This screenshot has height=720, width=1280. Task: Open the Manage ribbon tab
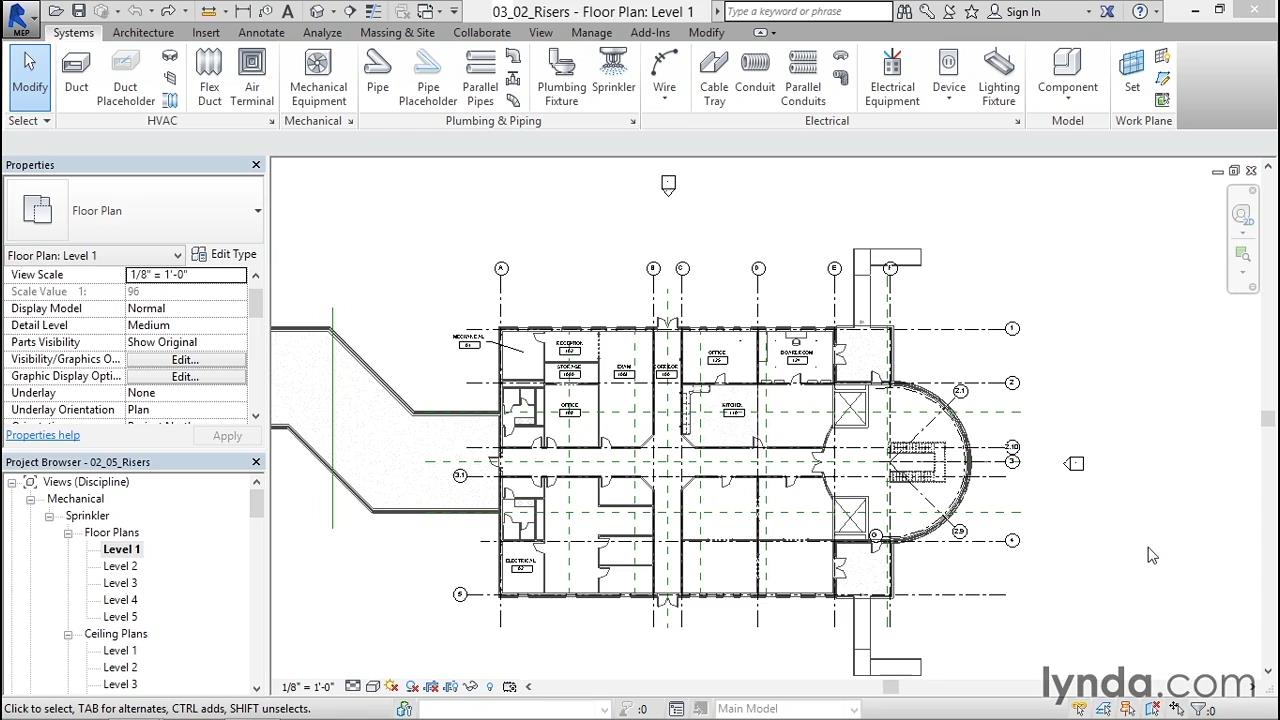point(591,32)
